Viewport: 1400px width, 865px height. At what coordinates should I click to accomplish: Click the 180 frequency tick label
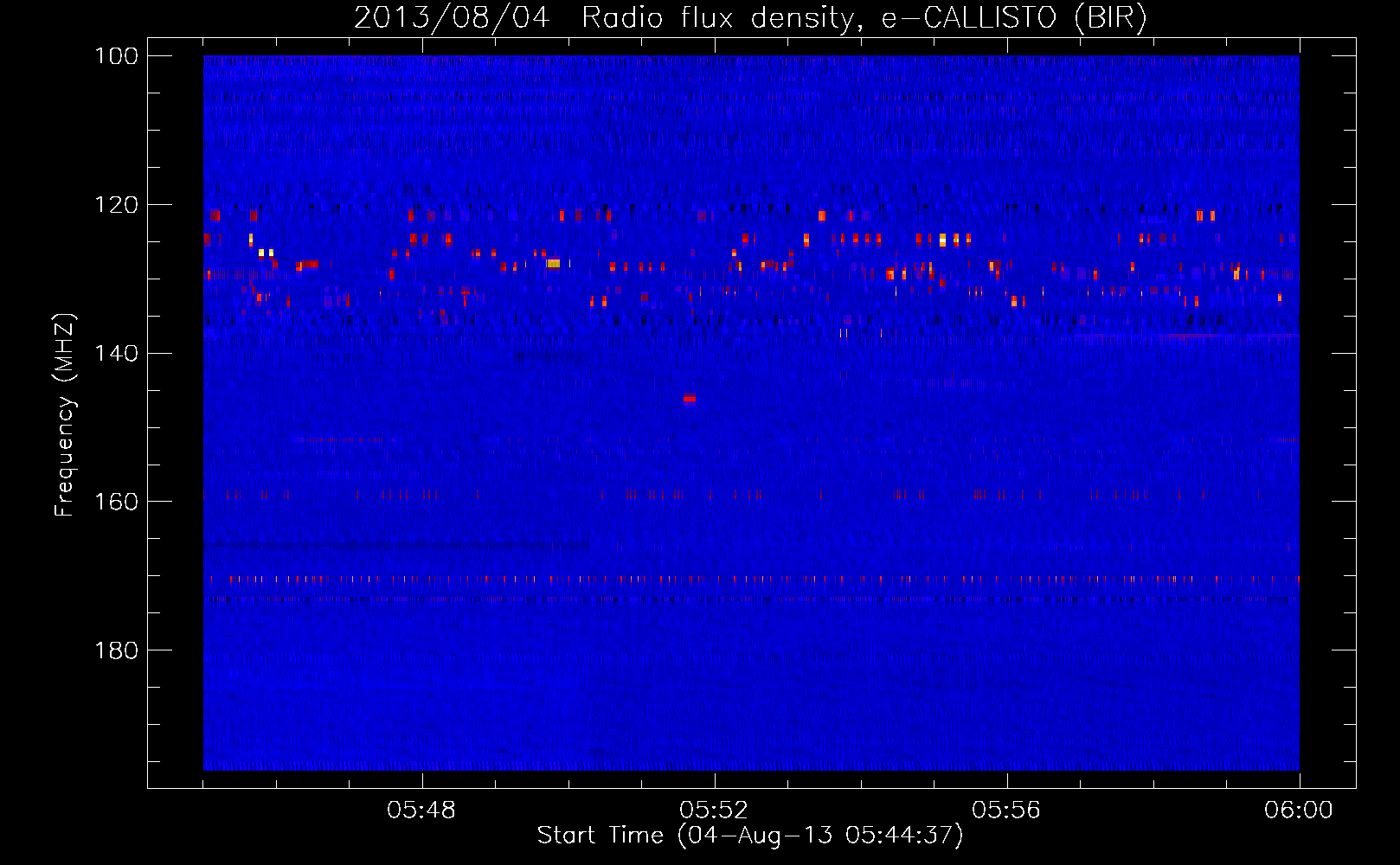[x=116, y=650]
